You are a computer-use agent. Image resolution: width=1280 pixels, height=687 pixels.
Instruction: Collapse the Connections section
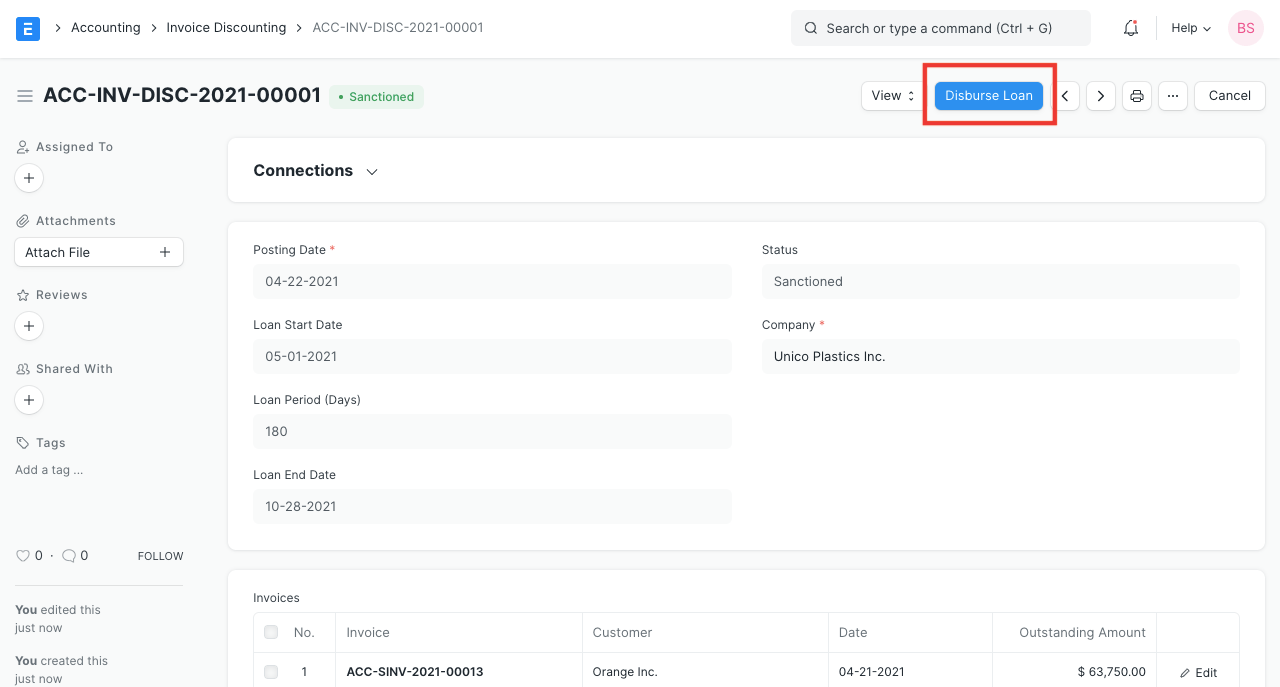(x=372, y=171)
